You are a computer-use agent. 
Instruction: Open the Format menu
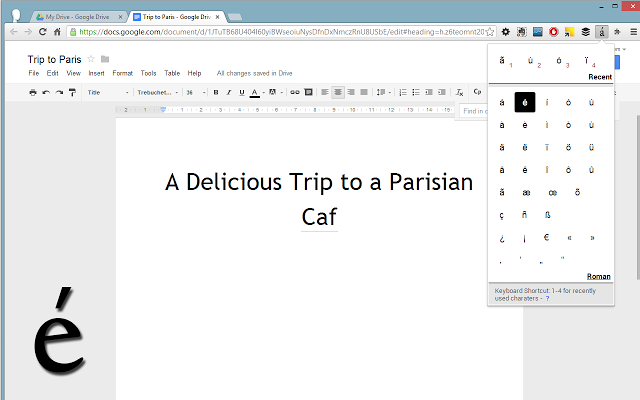pyautogui.click(x=122, y=73)
